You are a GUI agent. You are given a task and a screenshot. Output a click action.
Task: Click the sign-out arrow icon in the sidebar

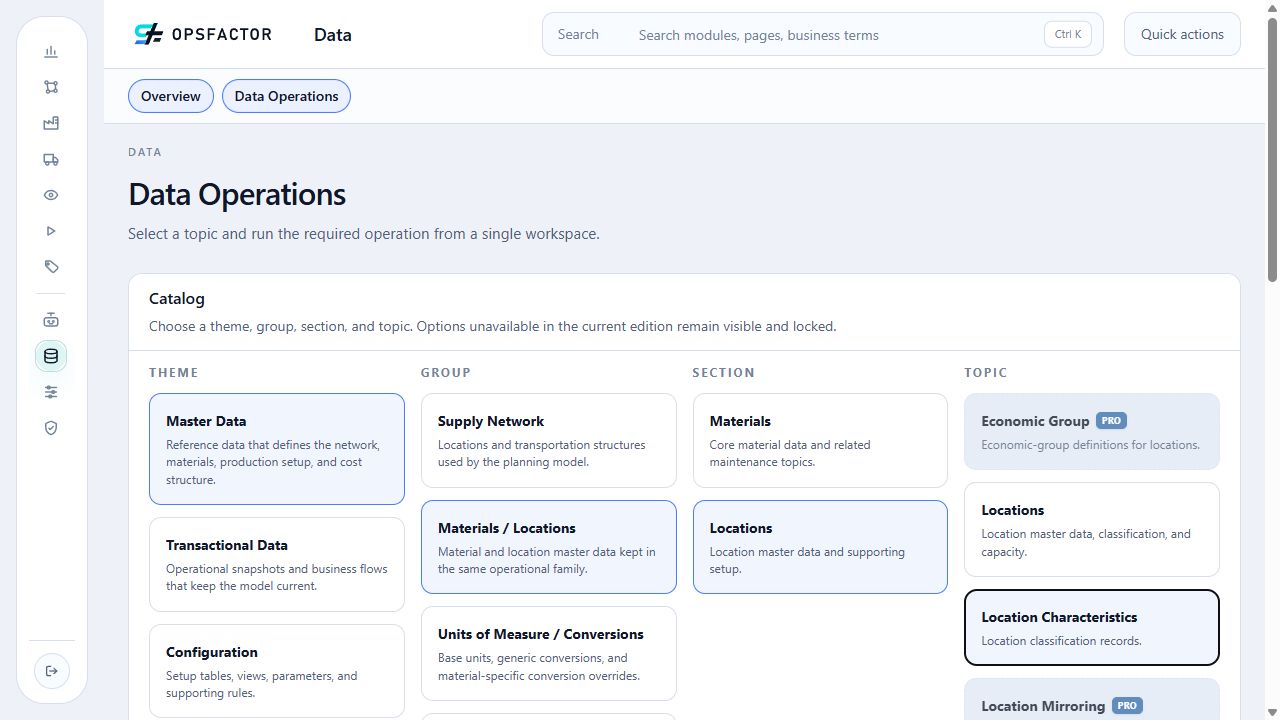[x=51, y=670]
